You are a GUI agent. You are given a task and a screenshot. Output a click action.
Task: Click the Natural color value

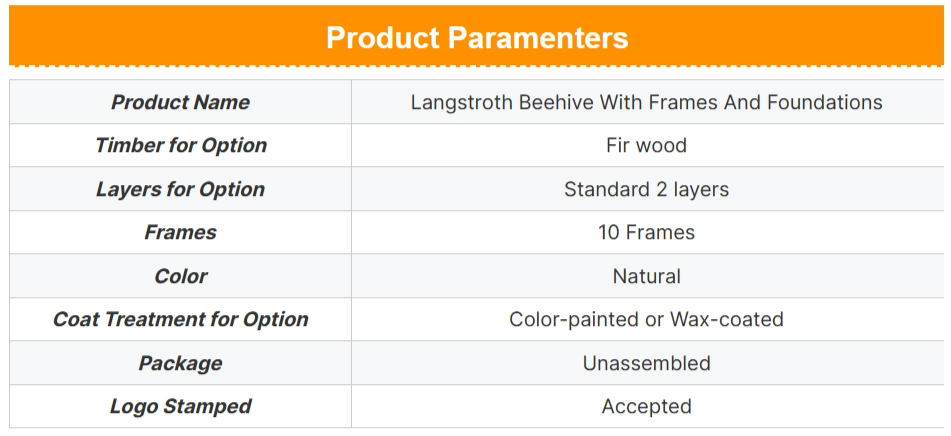pyautogui.click(x=647, y=276)
